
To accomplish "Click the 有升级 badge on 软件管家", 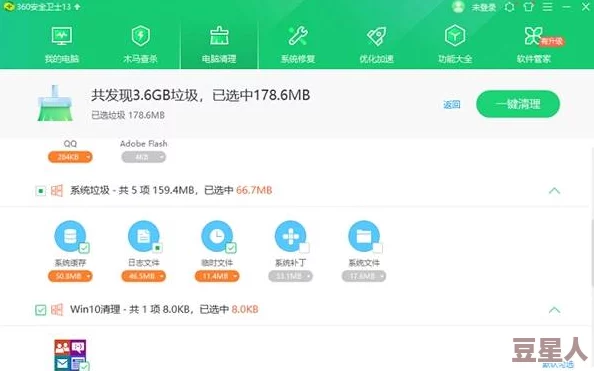I will pyautogui.click(x=552, y=41).
